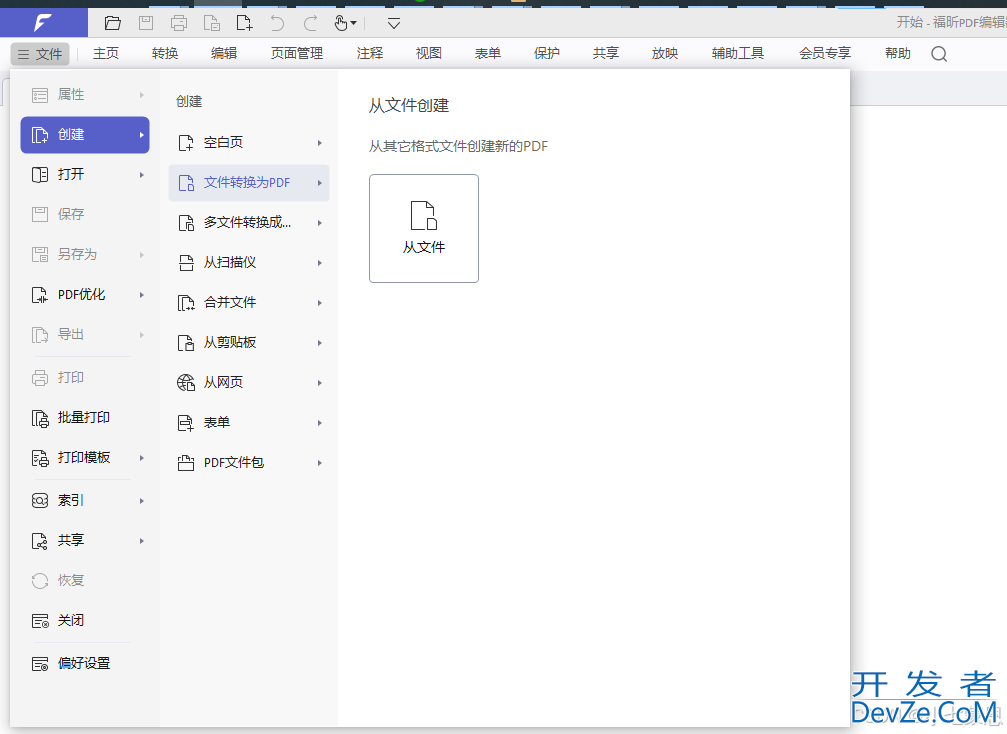Switch to the 转换 tab

point(165,54)
